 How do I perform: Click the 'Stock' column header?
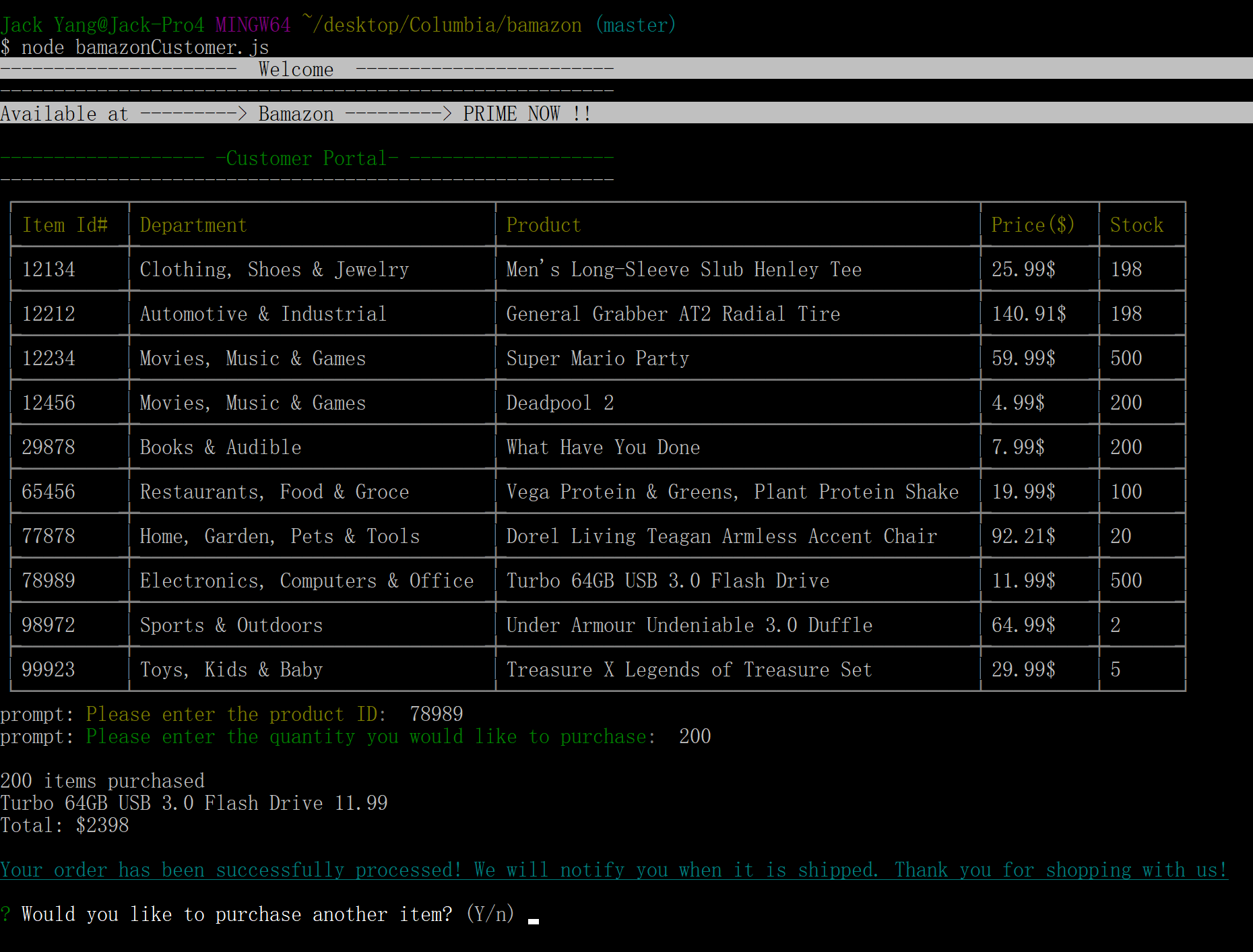tap(1136, 225)
